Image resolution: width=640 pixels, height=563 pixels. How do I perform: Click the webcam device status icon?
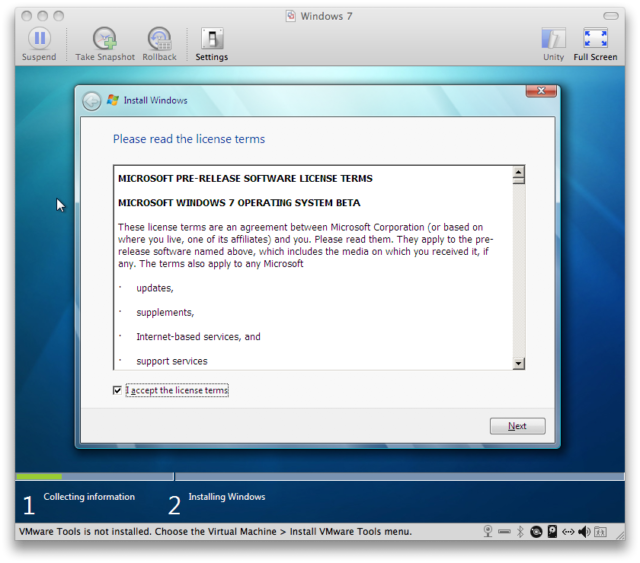[x=488, y=531]
